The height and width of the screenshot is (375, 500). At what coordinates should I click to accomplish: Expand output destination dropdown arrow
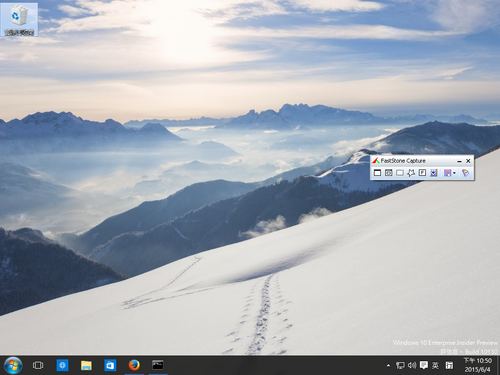tap(454, 173)
